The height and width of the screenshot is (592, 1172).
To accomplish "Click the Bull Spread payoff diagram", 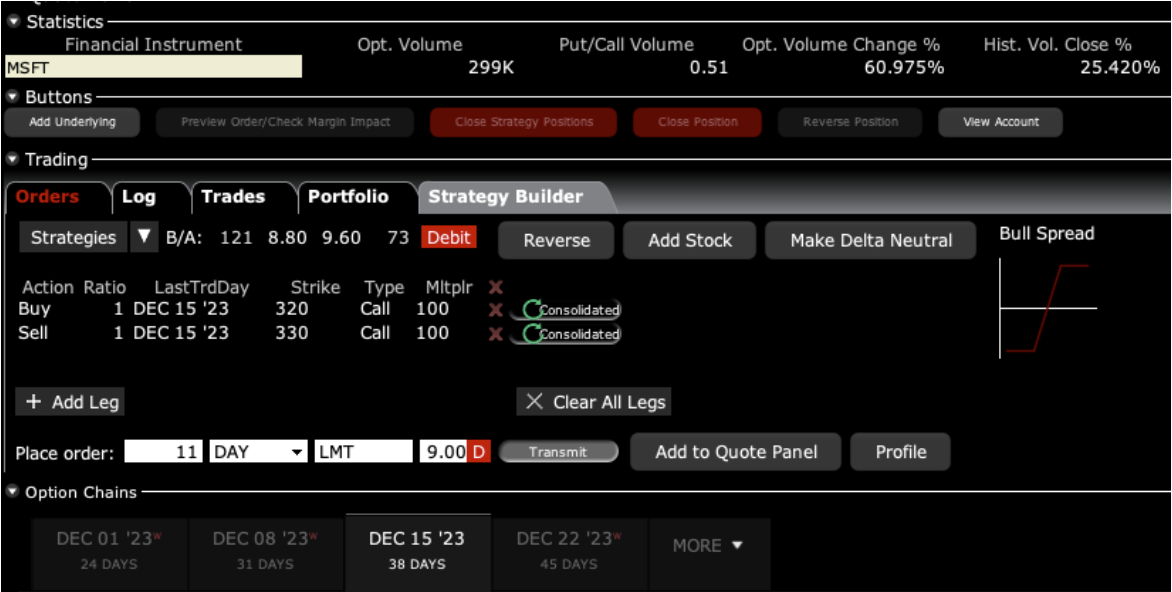I will pyautogui.click(x=1047, y=307).
